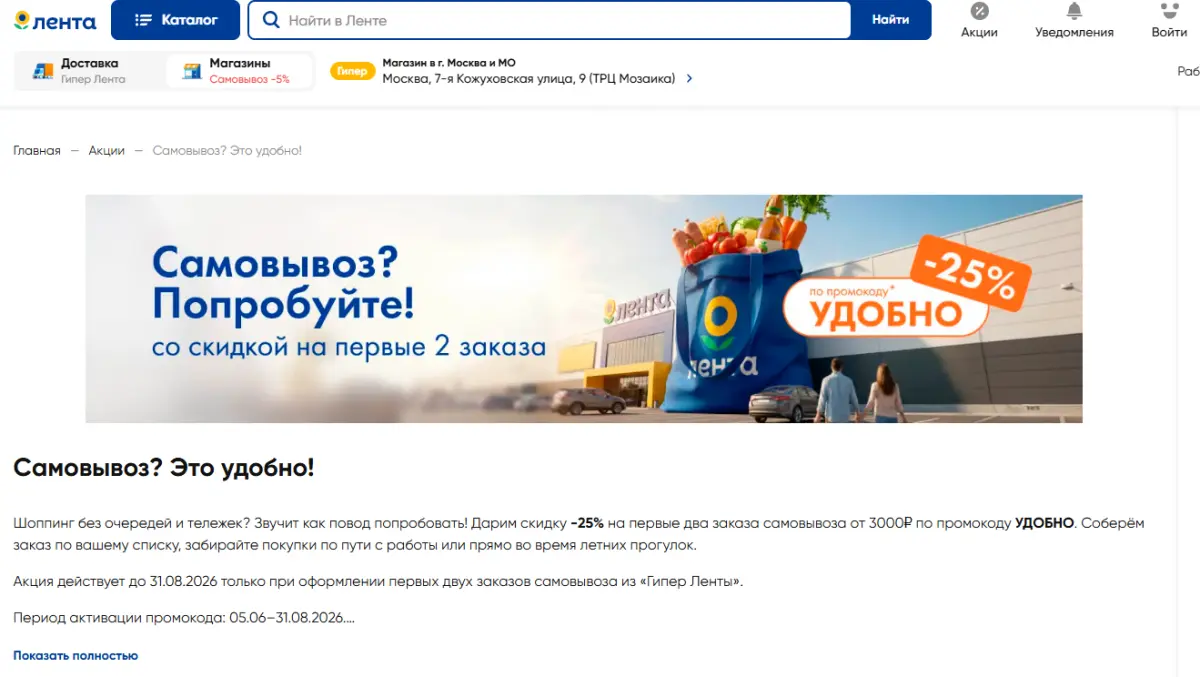Open the Каталог menu button
Viewport: 1200px width, 677px height.
(x=175, y=20)
